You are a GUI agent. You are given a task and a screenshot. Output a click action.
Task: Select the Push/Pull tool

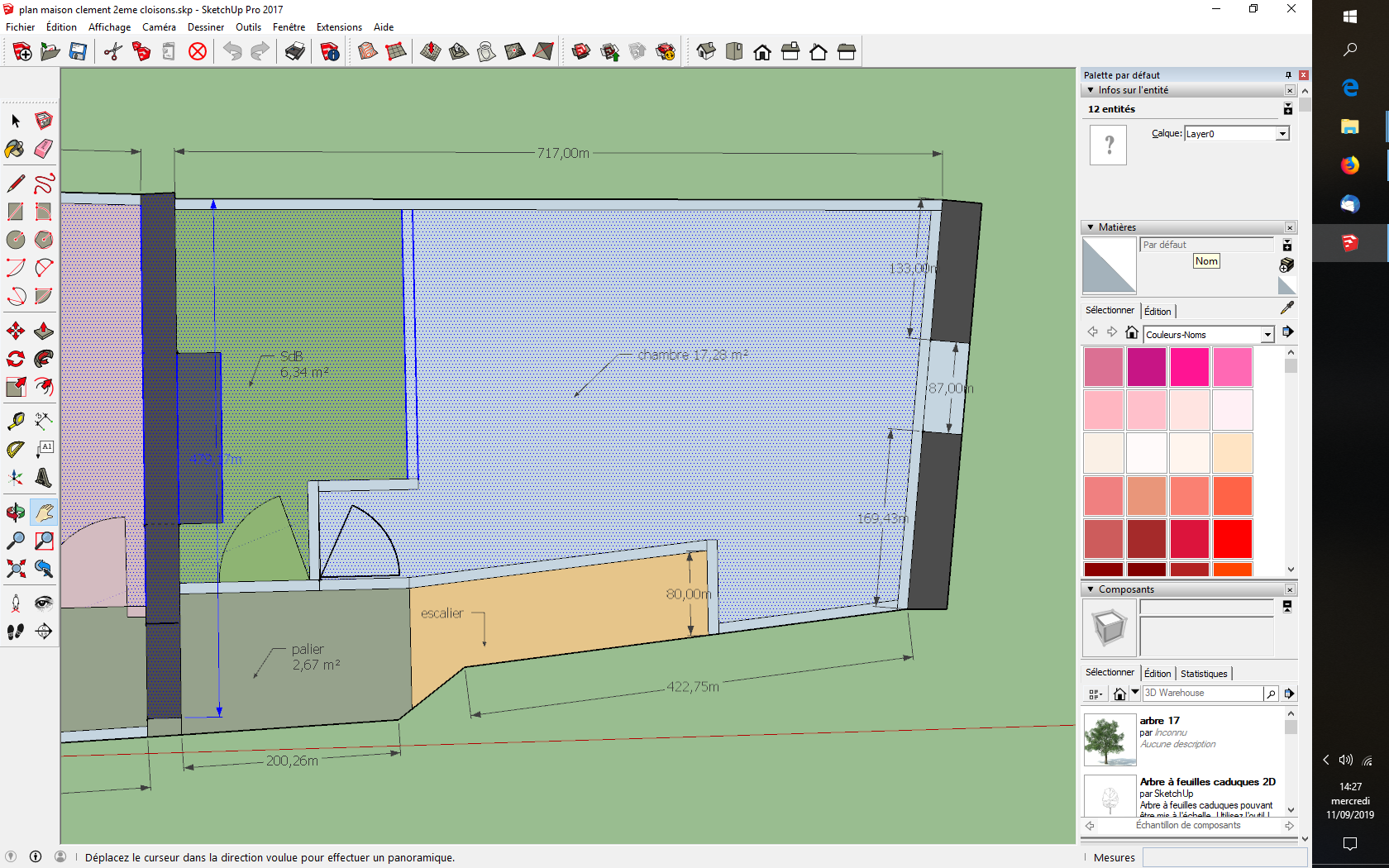pyautogui.click(x=44, y=331)
